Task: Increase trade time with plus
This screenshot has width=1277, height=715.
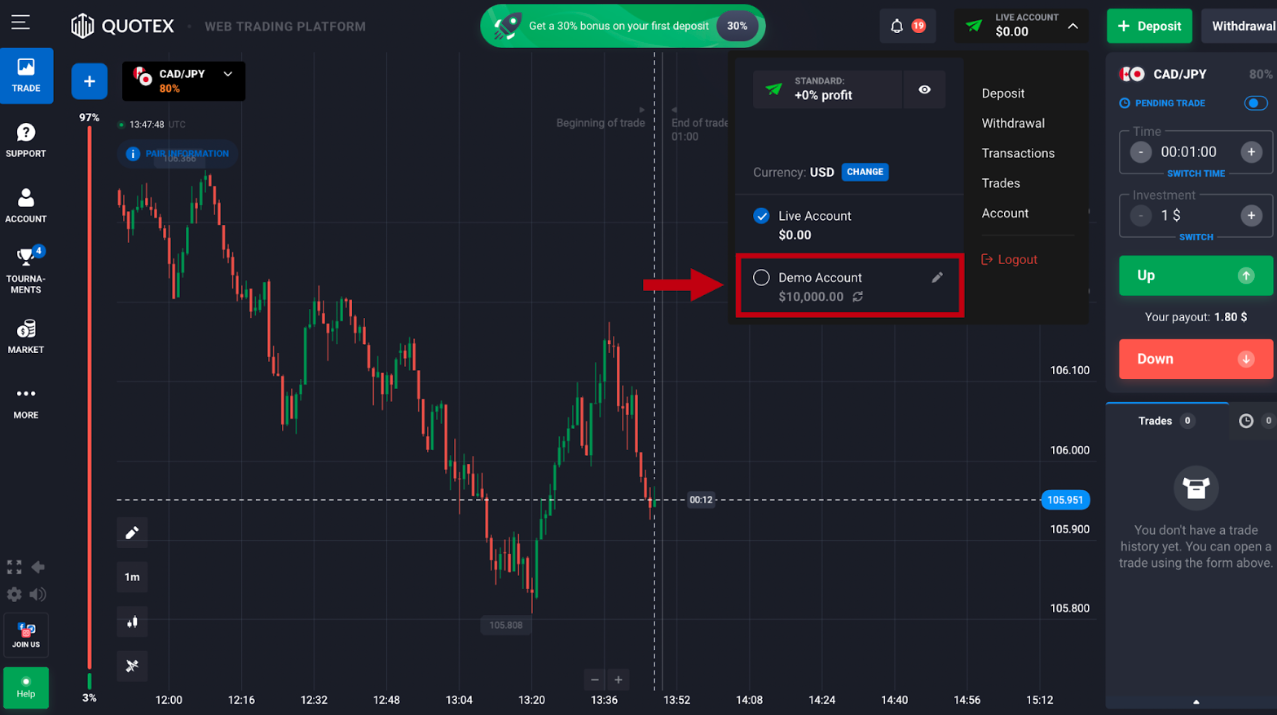Action: coord(1251,152)
